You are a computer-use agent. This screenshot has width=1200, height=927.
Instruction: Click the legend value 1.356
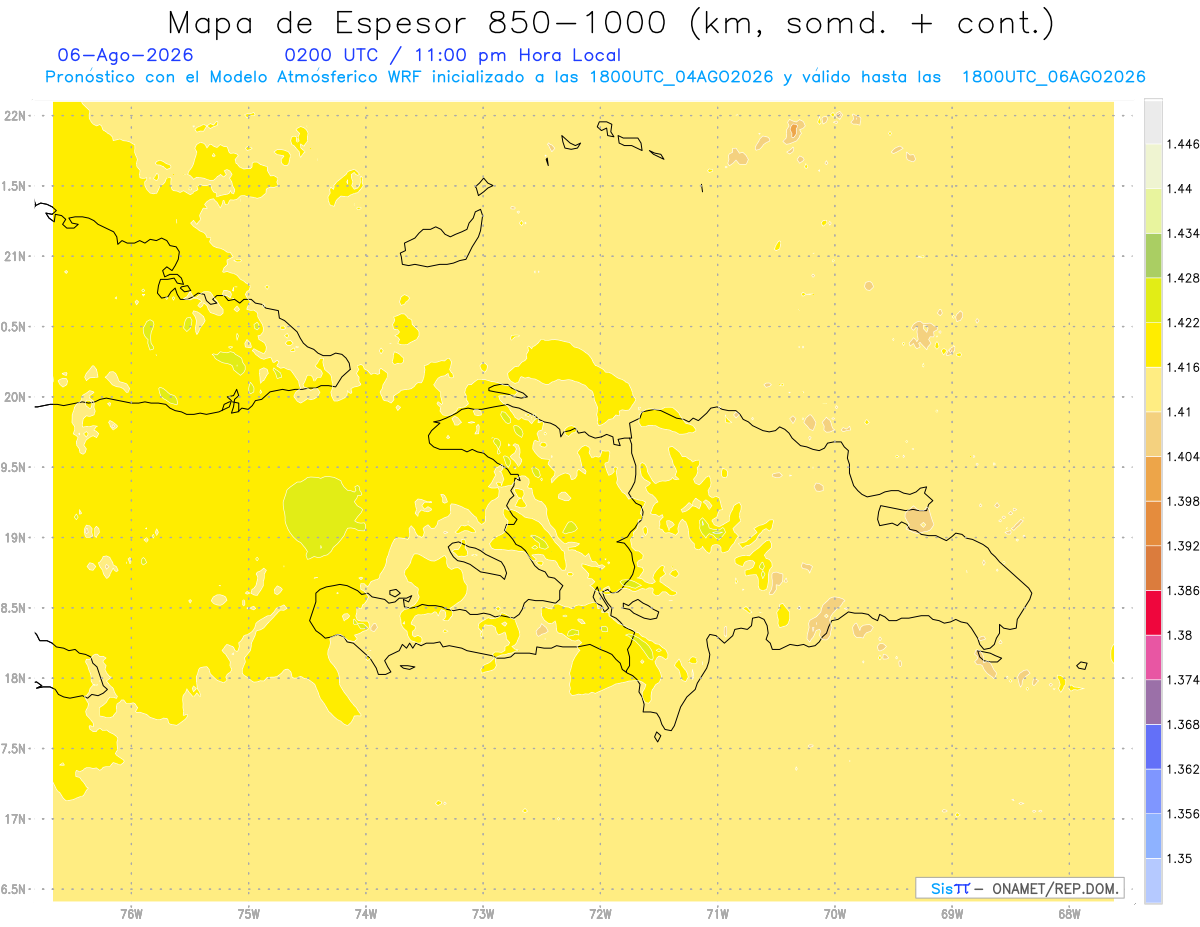coord(1183,814)
